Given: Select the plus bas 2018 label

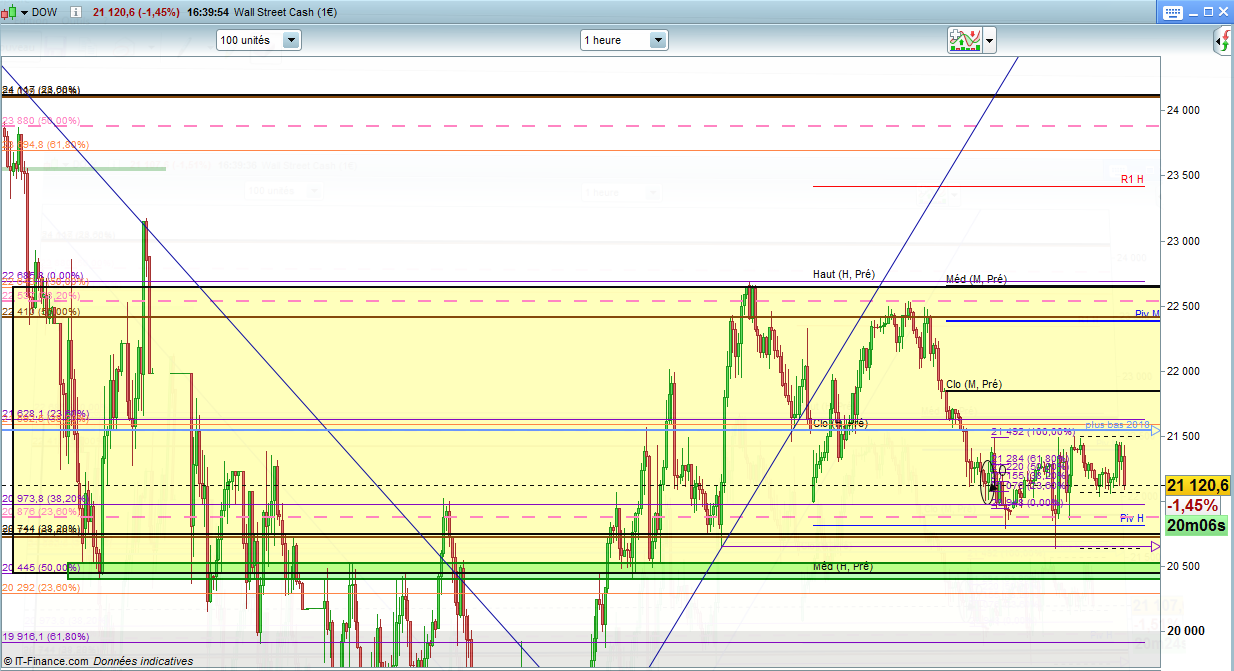Looking at the screenshot, I should click(1118, 424).
